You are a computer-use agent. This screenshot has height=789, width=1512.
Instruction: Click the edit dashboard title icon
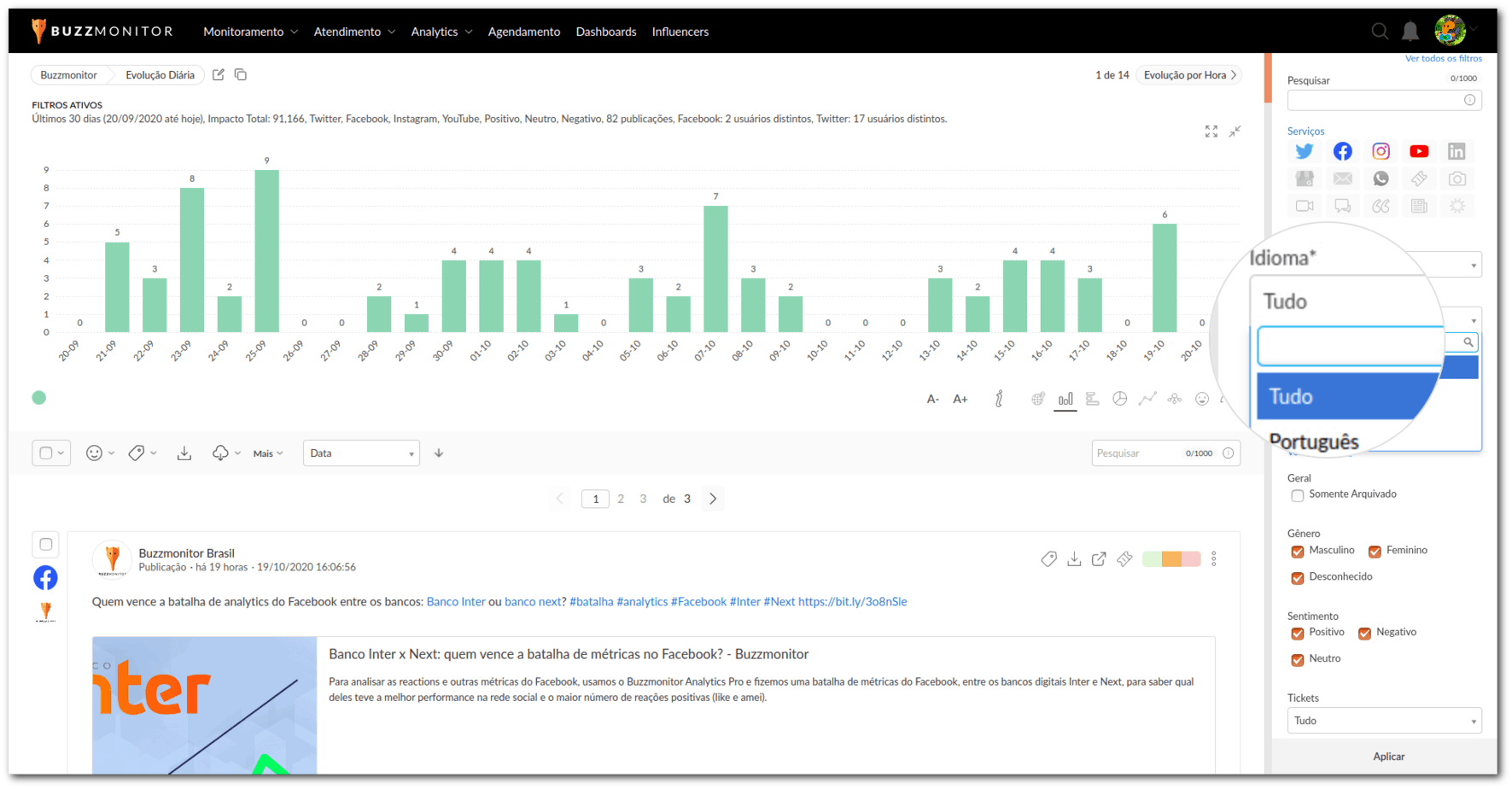point(219,75)
